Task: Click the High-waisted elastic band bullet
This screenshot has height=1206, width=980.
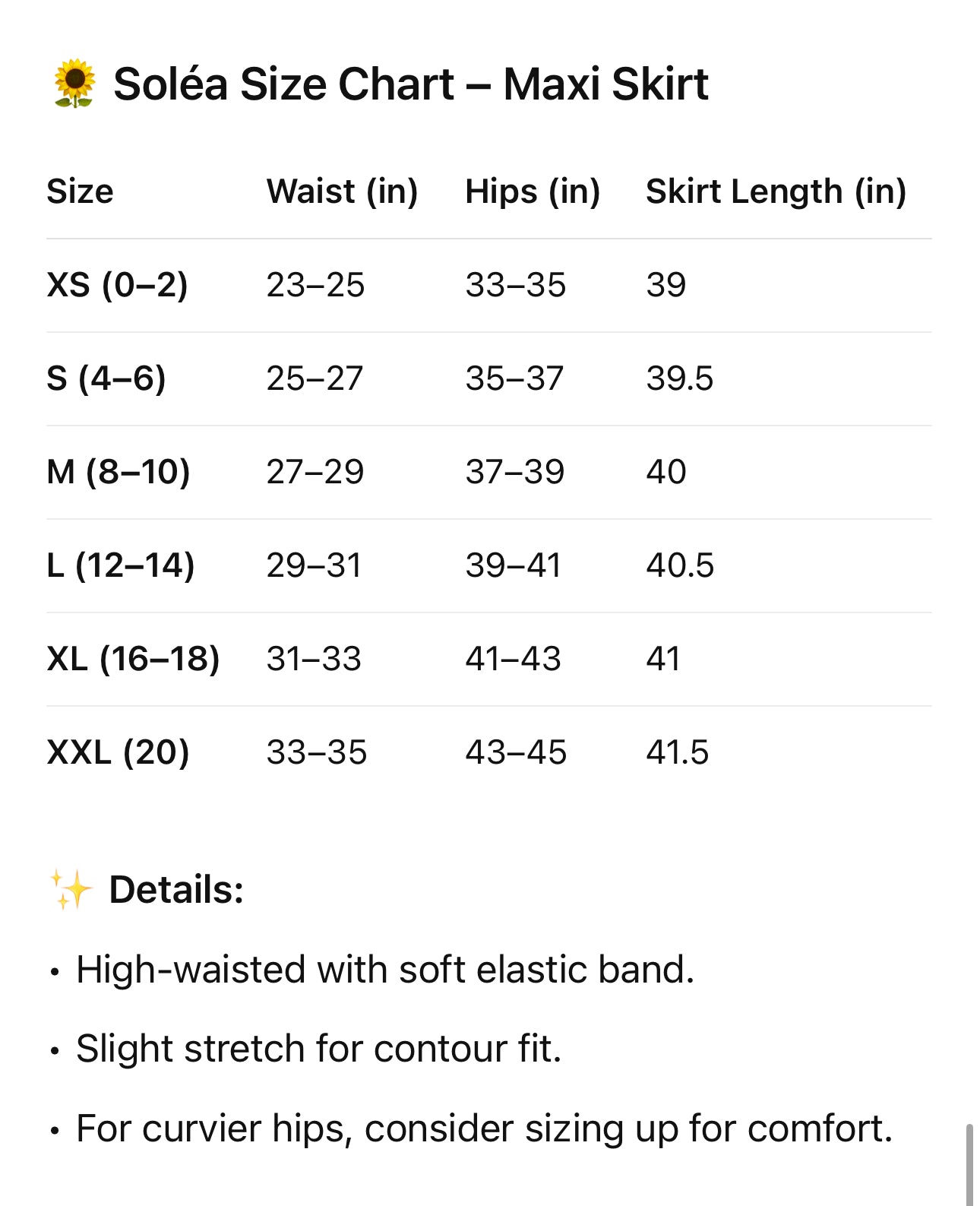Action: (385, 970)
